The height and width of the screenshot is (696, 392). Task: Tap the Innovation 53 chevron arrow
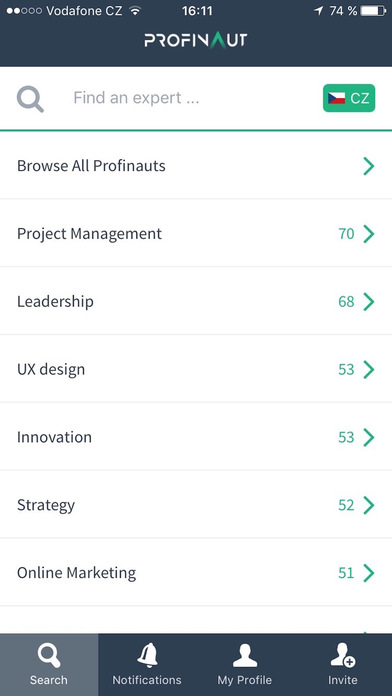368,437
